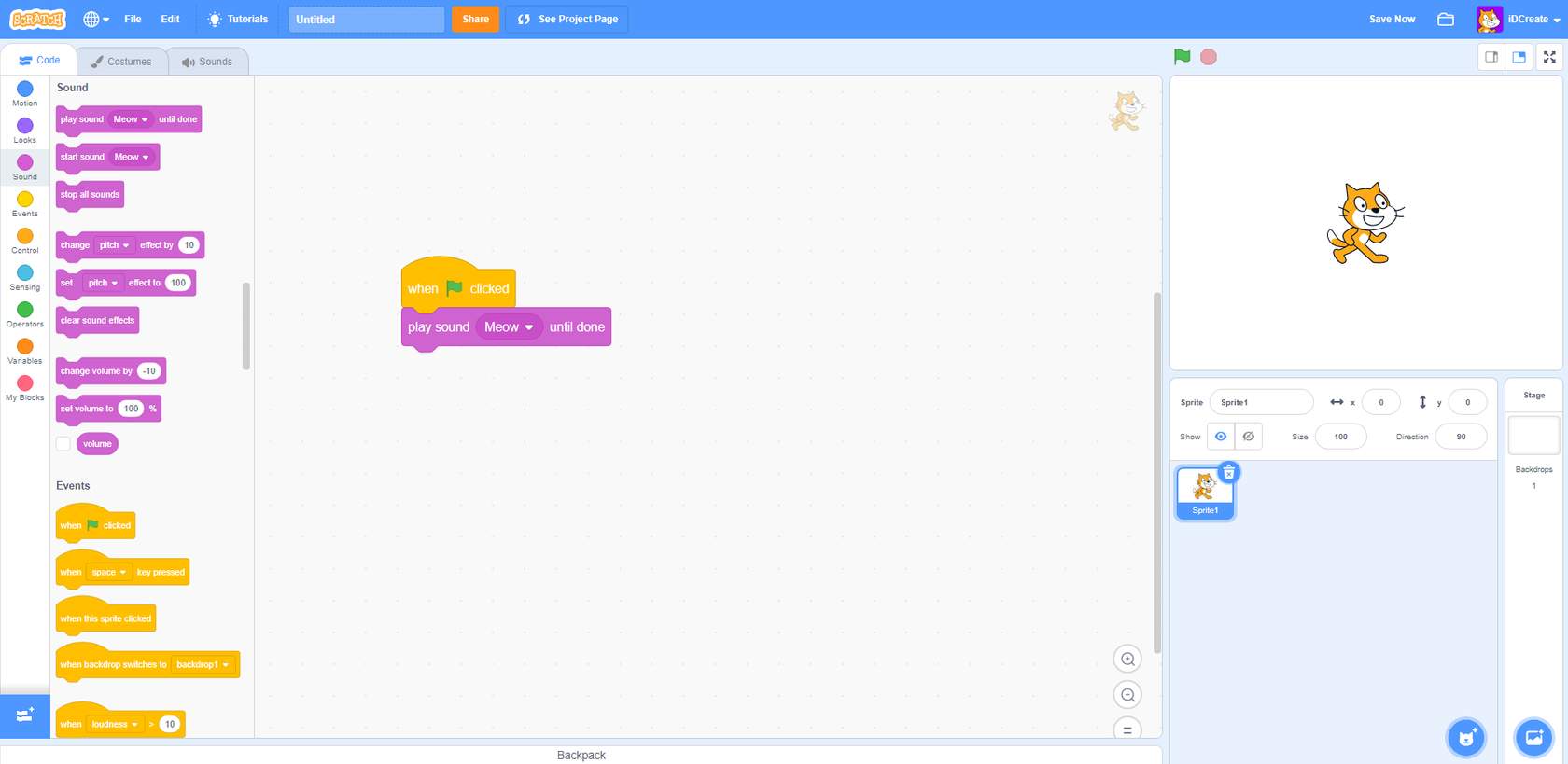Zoom in on the code workspace
1568x764 pixels.
click(x=1127, y=660)
